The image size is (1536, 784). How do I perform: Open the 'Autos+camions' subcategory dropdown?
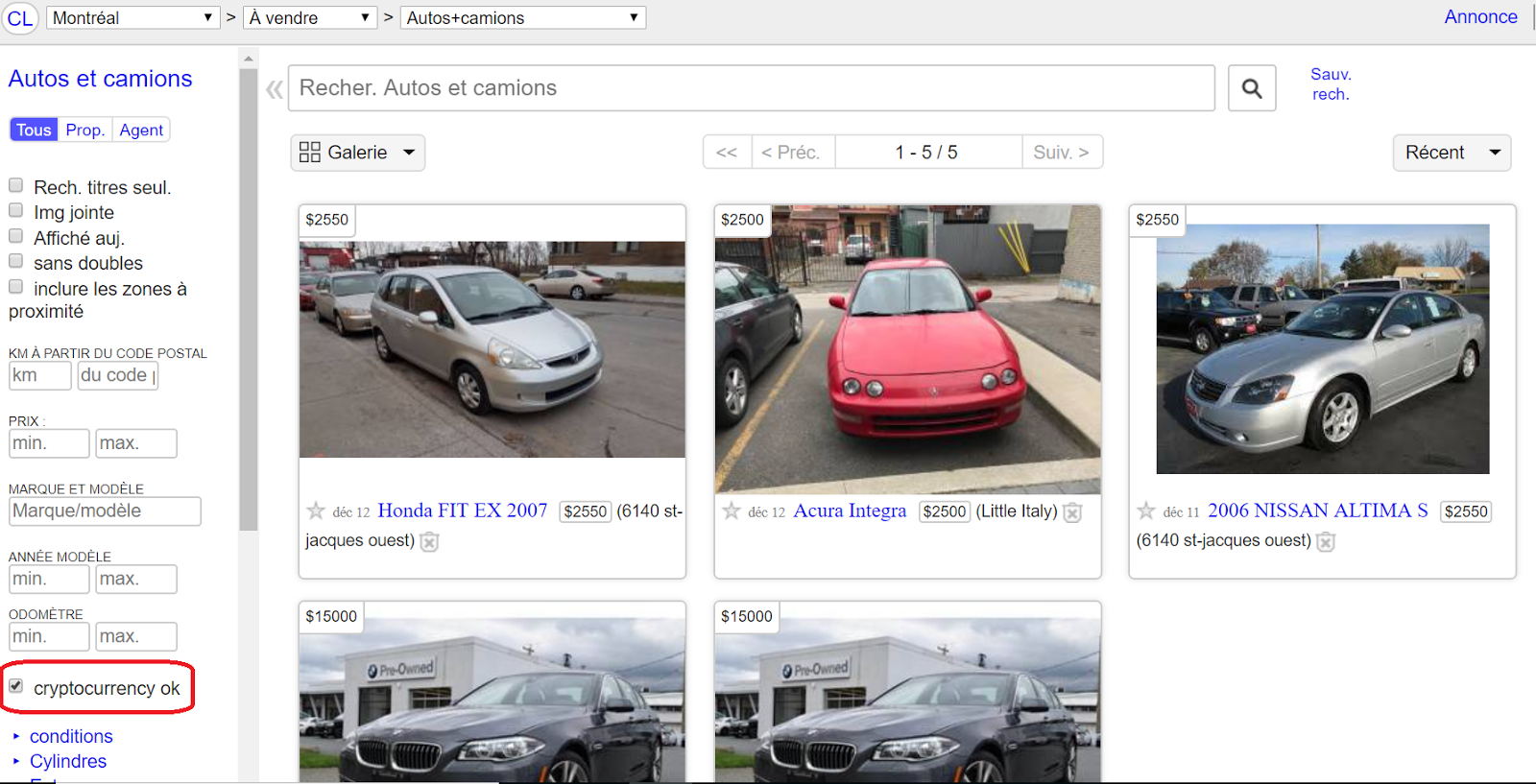tap(523, 18)
